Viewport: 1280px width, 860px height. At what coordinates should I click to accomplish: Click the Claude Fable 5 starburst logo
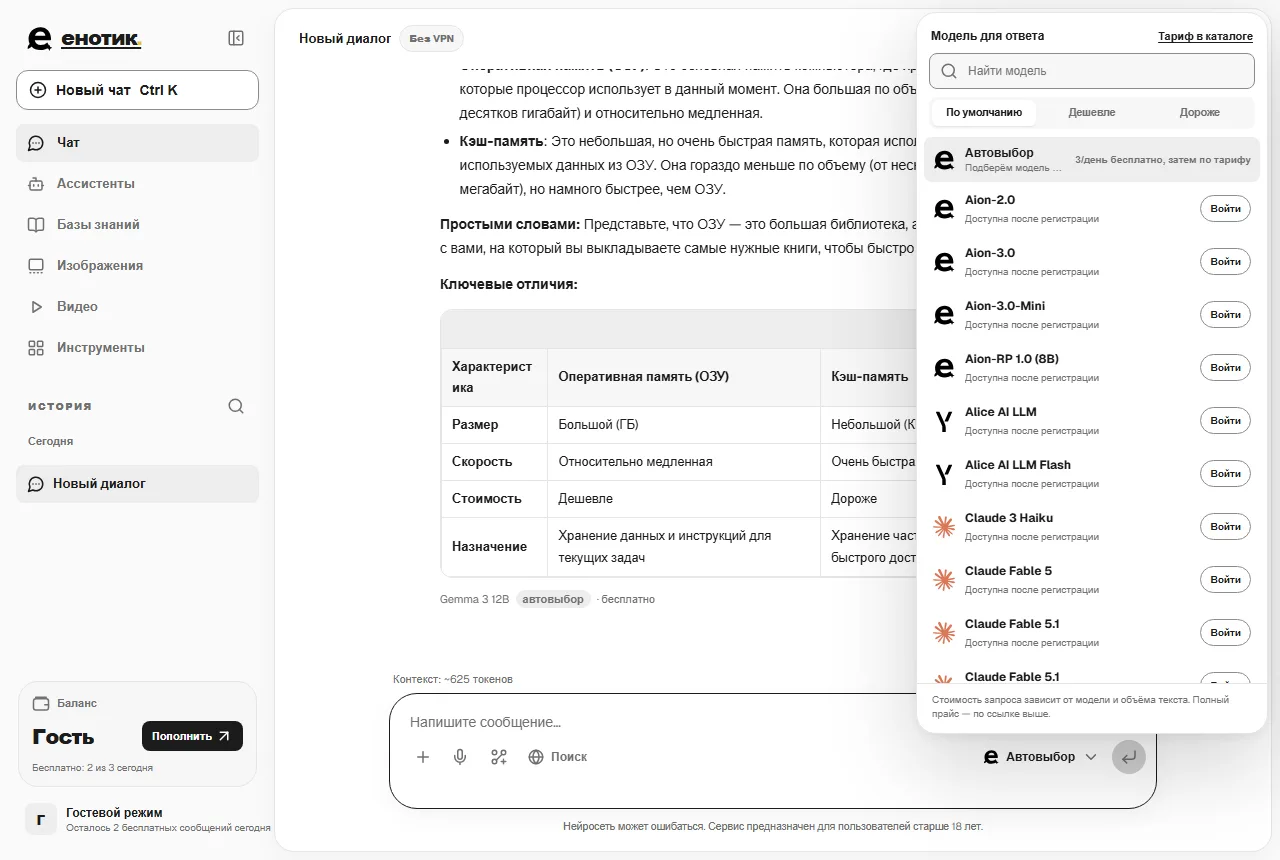coord(943,580)
